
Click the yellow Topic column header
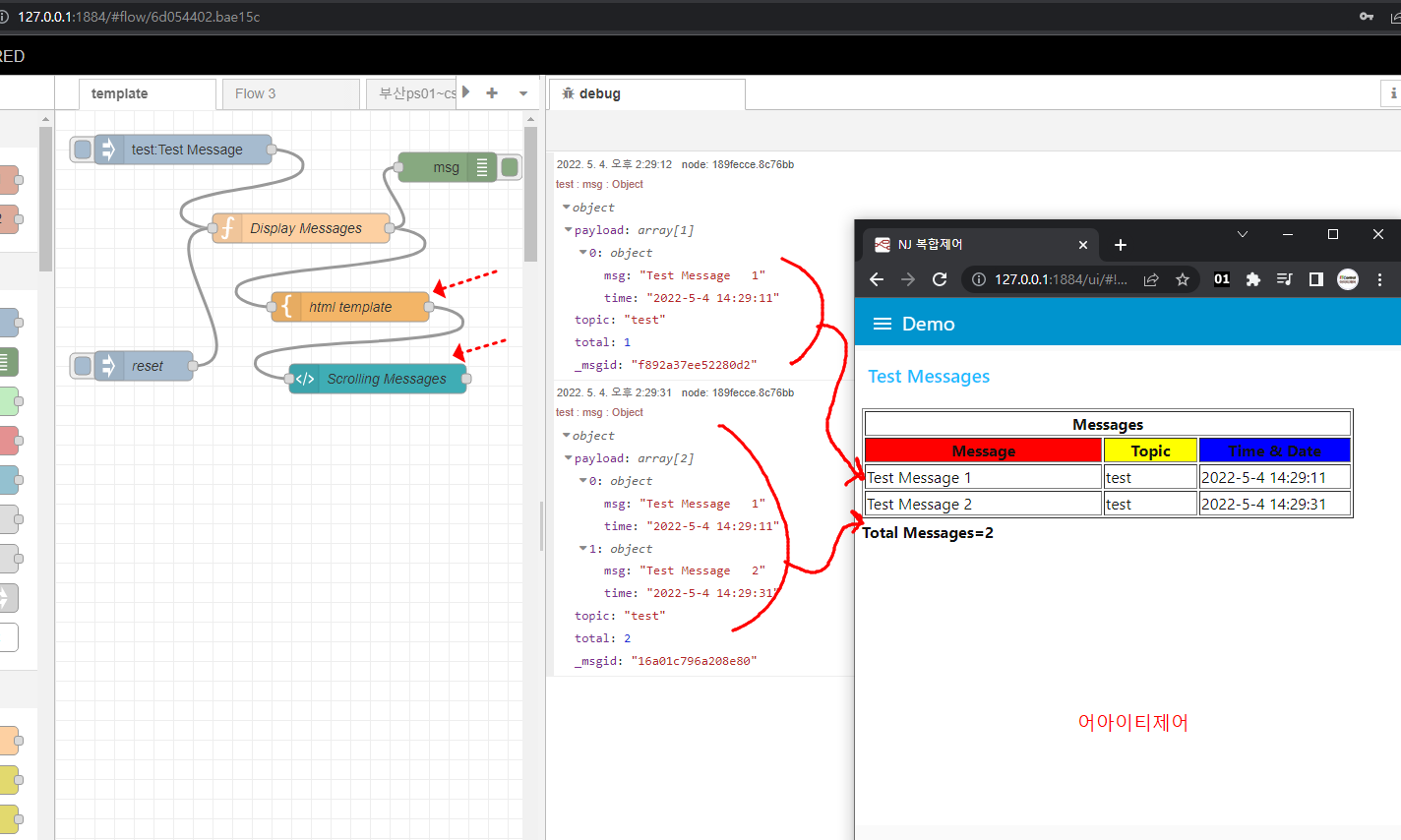point(1151,450)
